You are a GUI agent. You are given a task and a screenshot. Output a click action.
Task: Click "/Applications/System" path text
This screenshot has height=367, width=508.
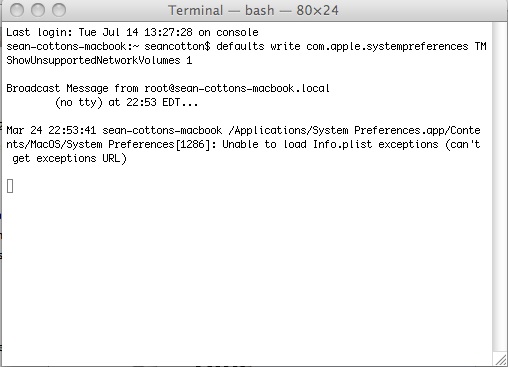pyautogui.click(x=288, y=130)
